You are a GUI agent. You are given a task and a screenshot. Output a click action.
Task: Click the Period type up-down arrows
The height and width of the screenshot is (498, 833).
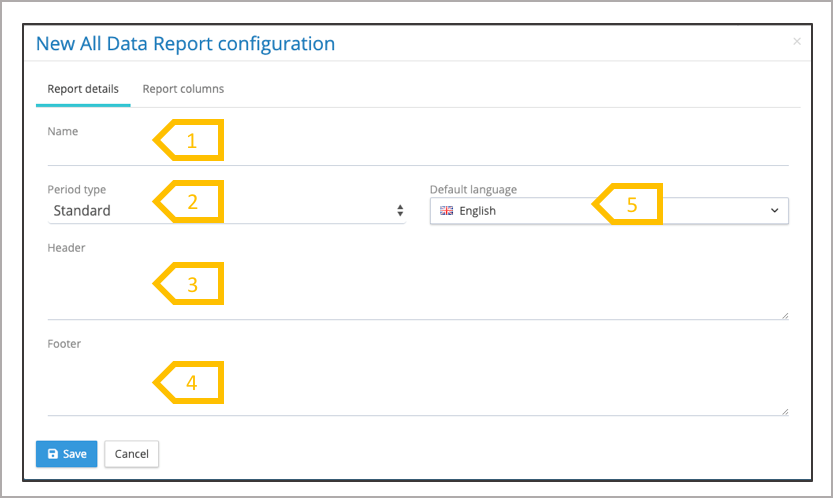click(x=400, y=211)
